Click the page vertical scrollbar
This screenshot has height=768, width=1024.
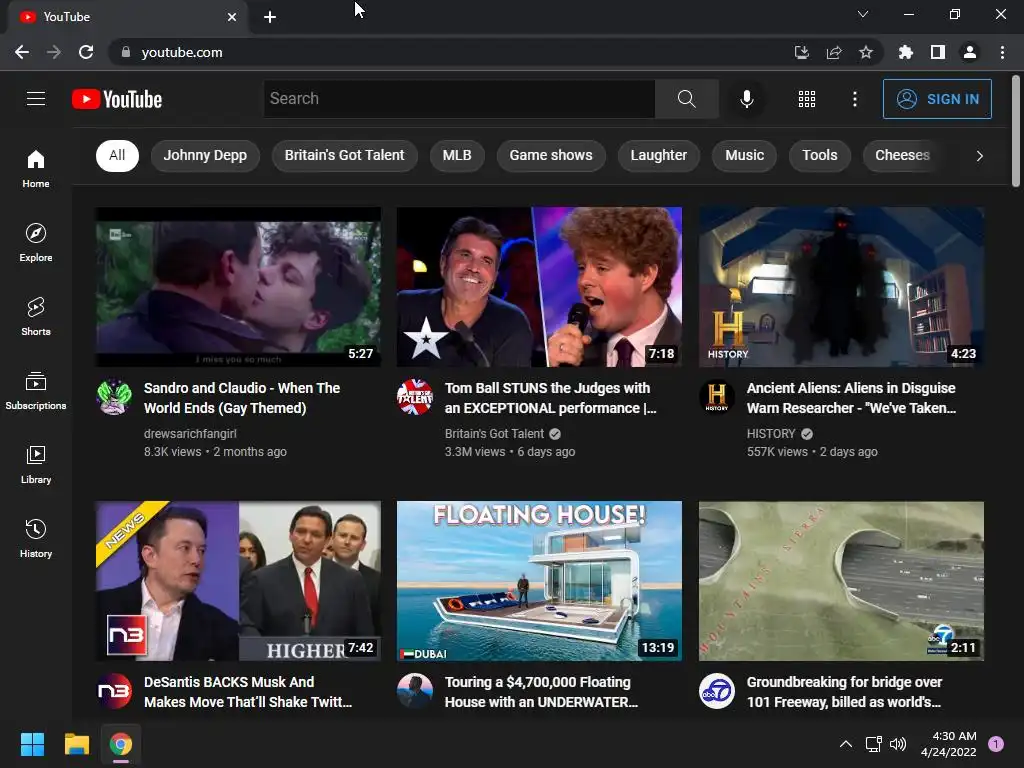[x=1016, y=131]
